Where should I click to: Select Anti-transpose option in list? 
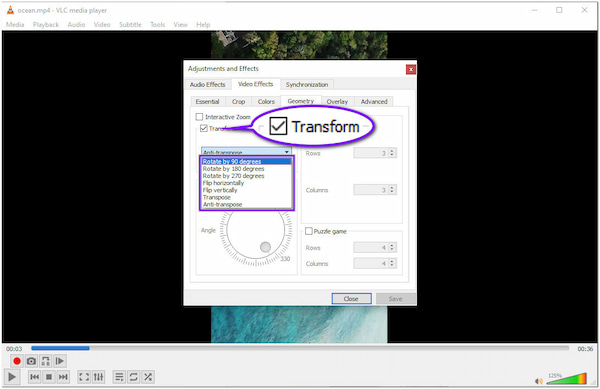pos(246,205)
